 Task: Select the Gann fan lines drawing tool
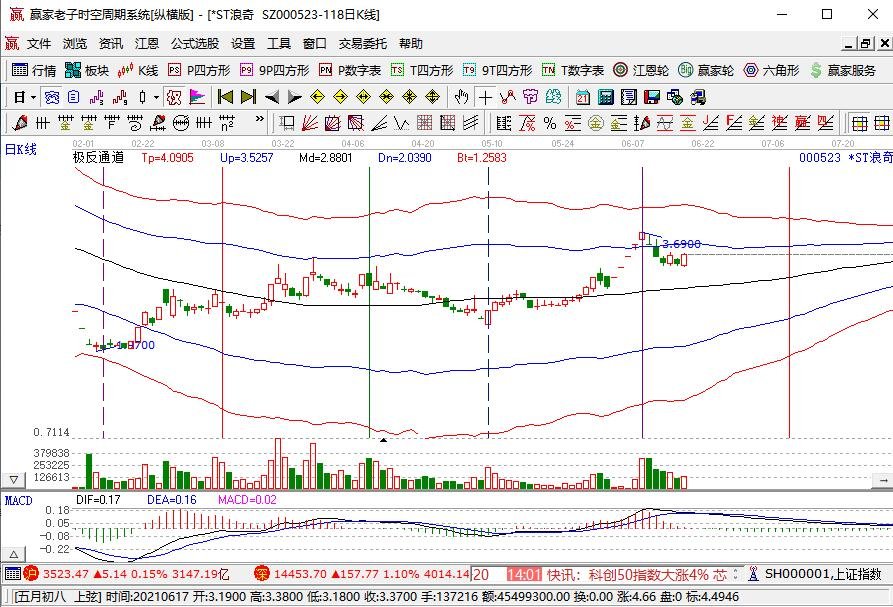point(310,123)
